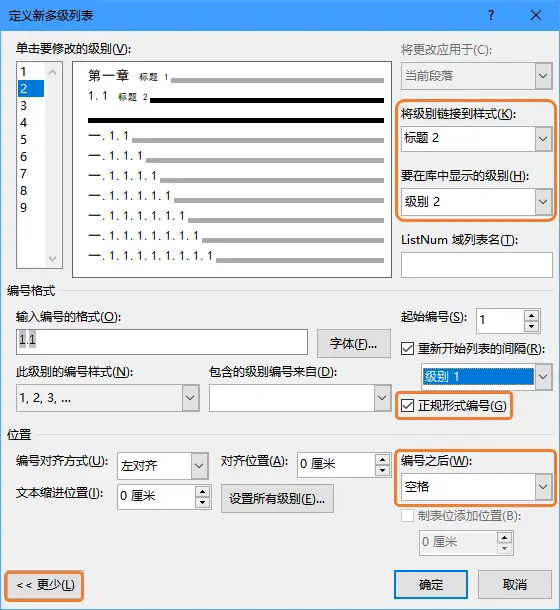
Task: Select level 2 in the level list
Action: (x=31, y=89)
